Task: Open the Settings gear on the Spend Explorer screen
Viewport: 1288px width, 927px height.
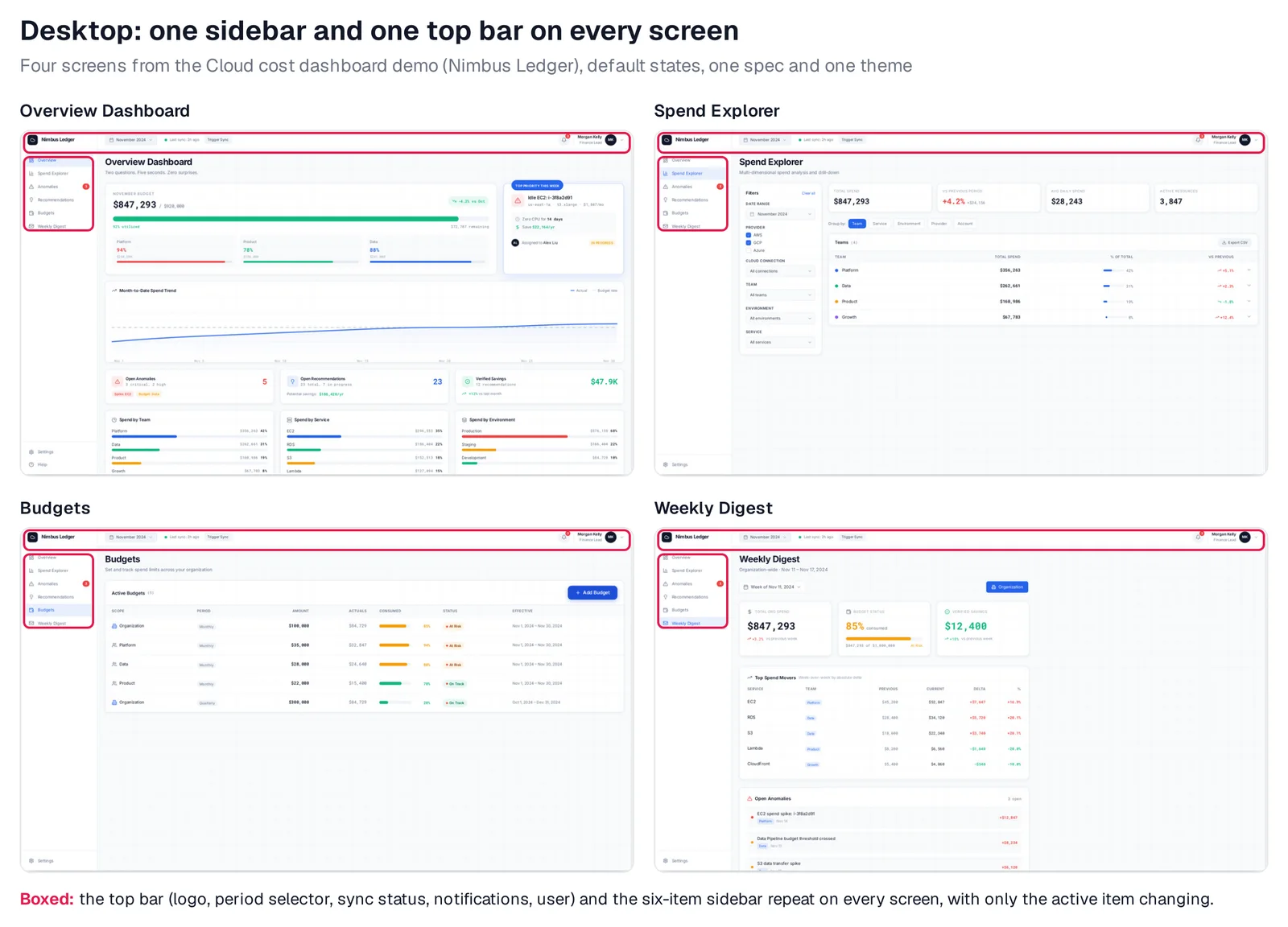Action: (x=666, y=464)
